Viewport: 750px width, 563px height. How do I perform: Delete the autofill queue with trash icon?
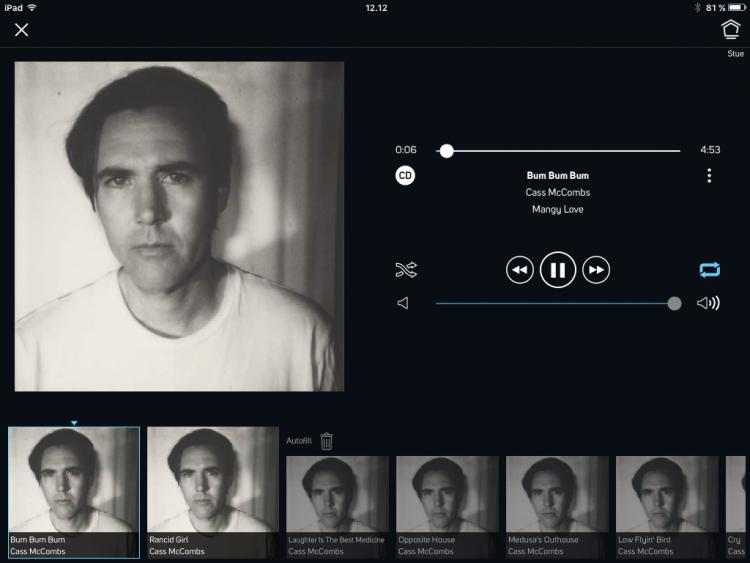327,441
